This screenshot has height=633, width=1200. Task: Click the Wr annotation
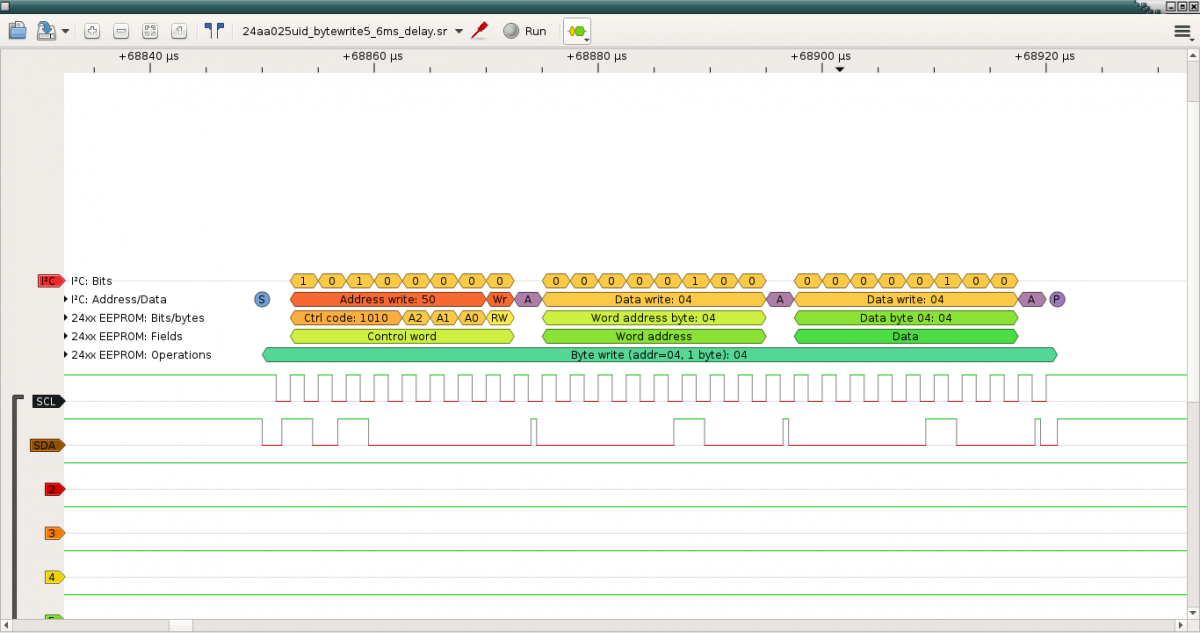coord(500,299)
